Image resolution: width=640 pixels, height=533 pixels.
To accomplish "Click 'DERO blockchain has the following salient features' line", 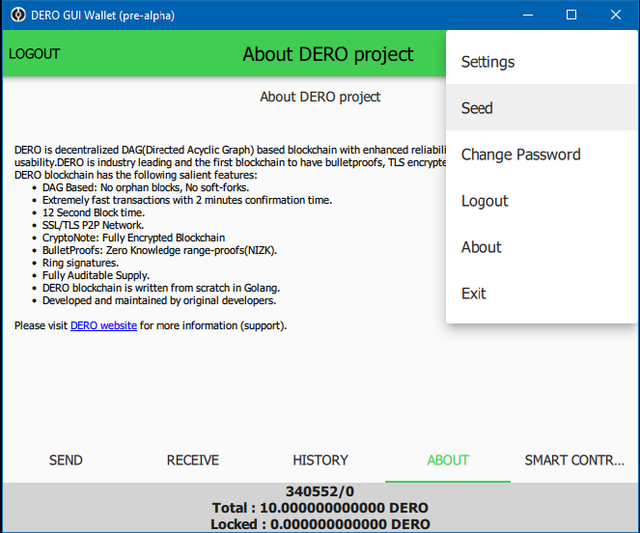I will coord(136,175).
